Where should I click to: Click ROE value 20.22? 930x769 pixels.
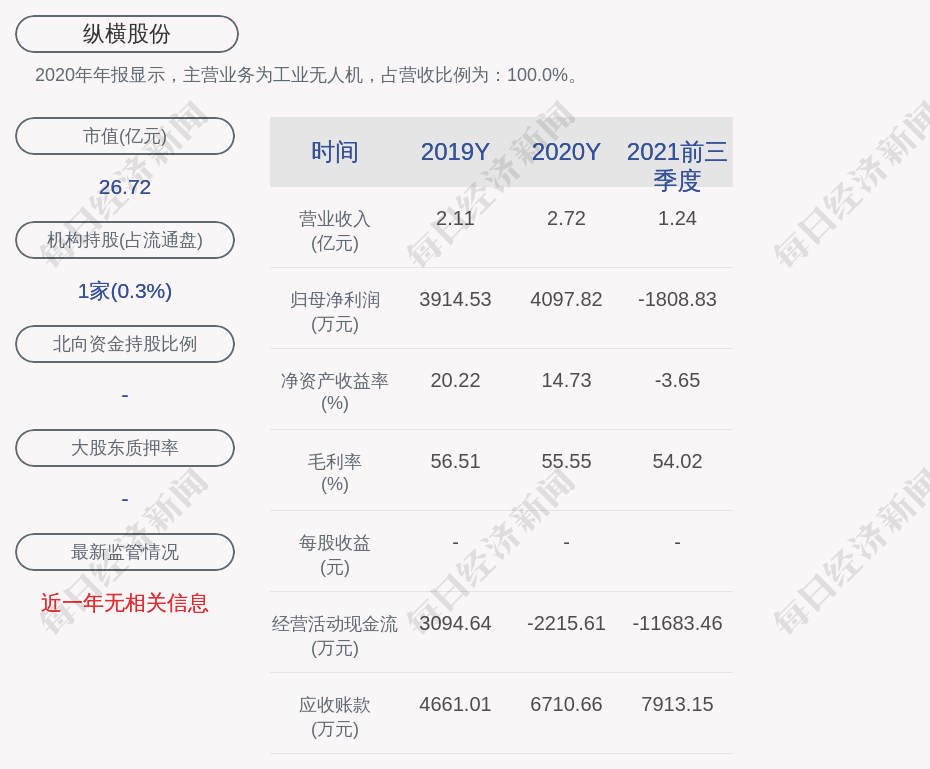coord(455,380)
